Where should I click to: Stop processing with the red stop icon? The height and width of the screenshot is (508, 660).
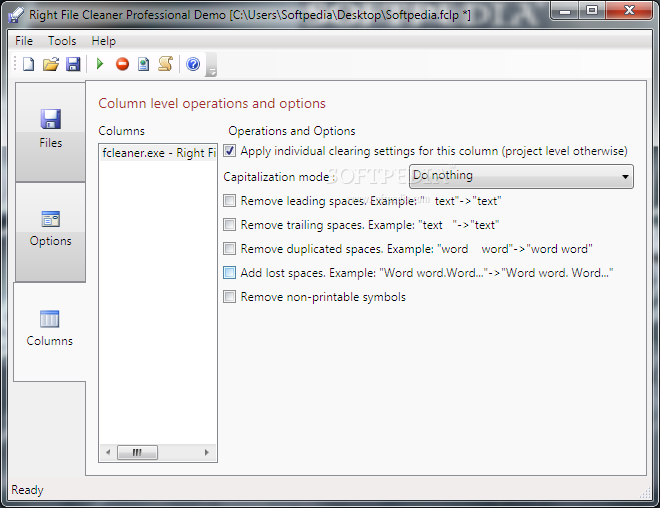[x=122, y=64]
